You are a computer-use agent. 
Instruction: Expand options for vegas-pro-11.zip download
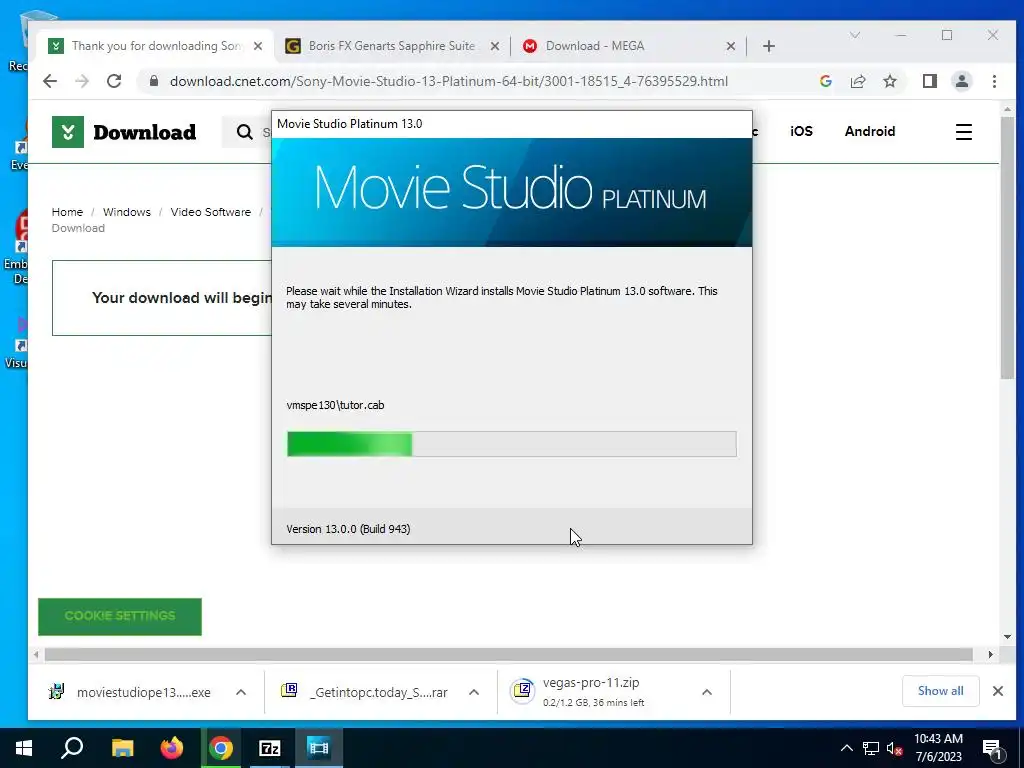point(707,692)
